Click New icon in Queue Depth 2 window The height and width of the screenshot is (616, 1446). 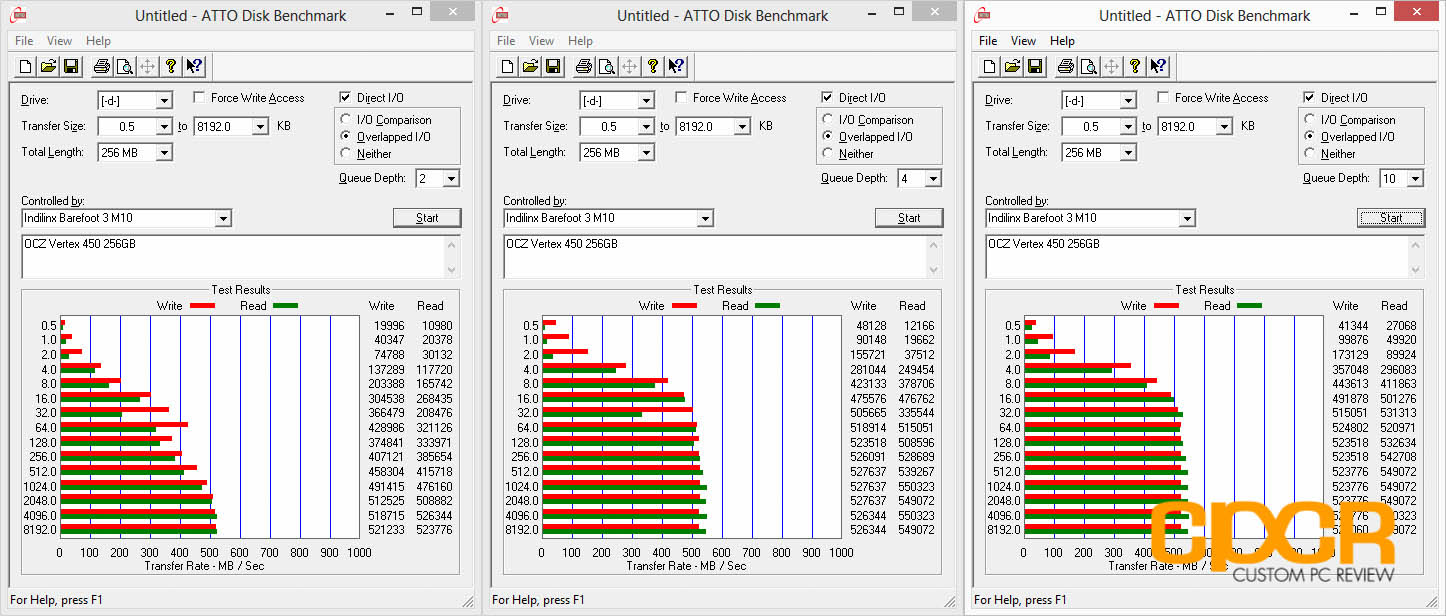[26, 66]
